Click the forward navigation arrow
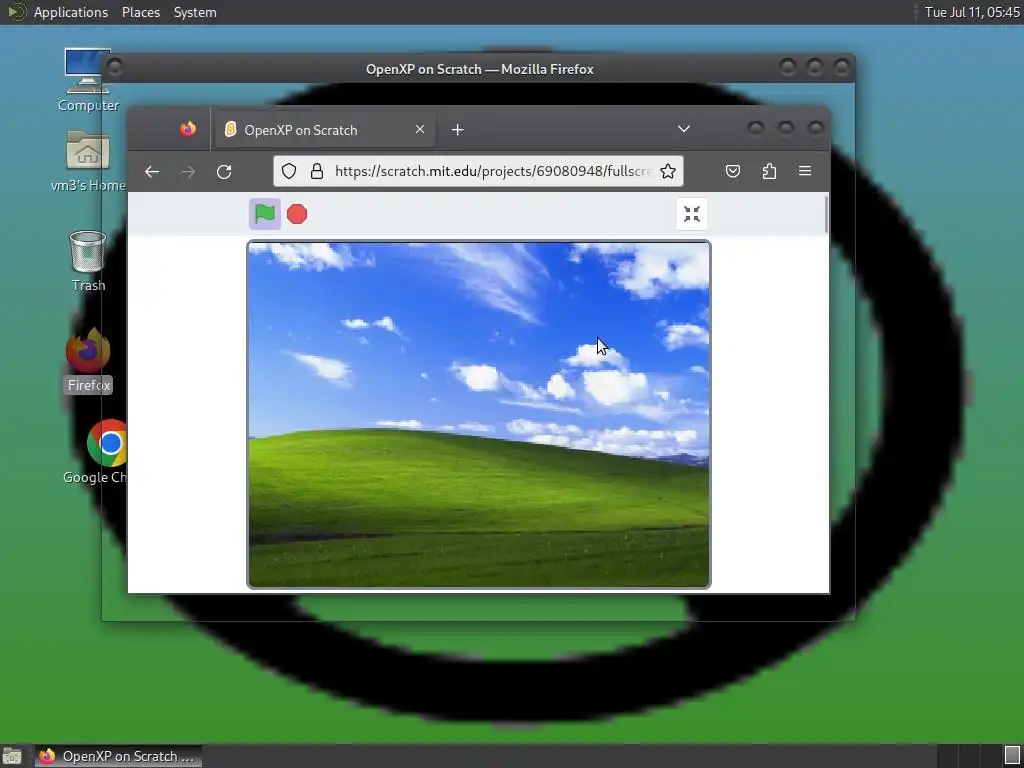The width and height of the screenshot is (1024, 768). 188,172
